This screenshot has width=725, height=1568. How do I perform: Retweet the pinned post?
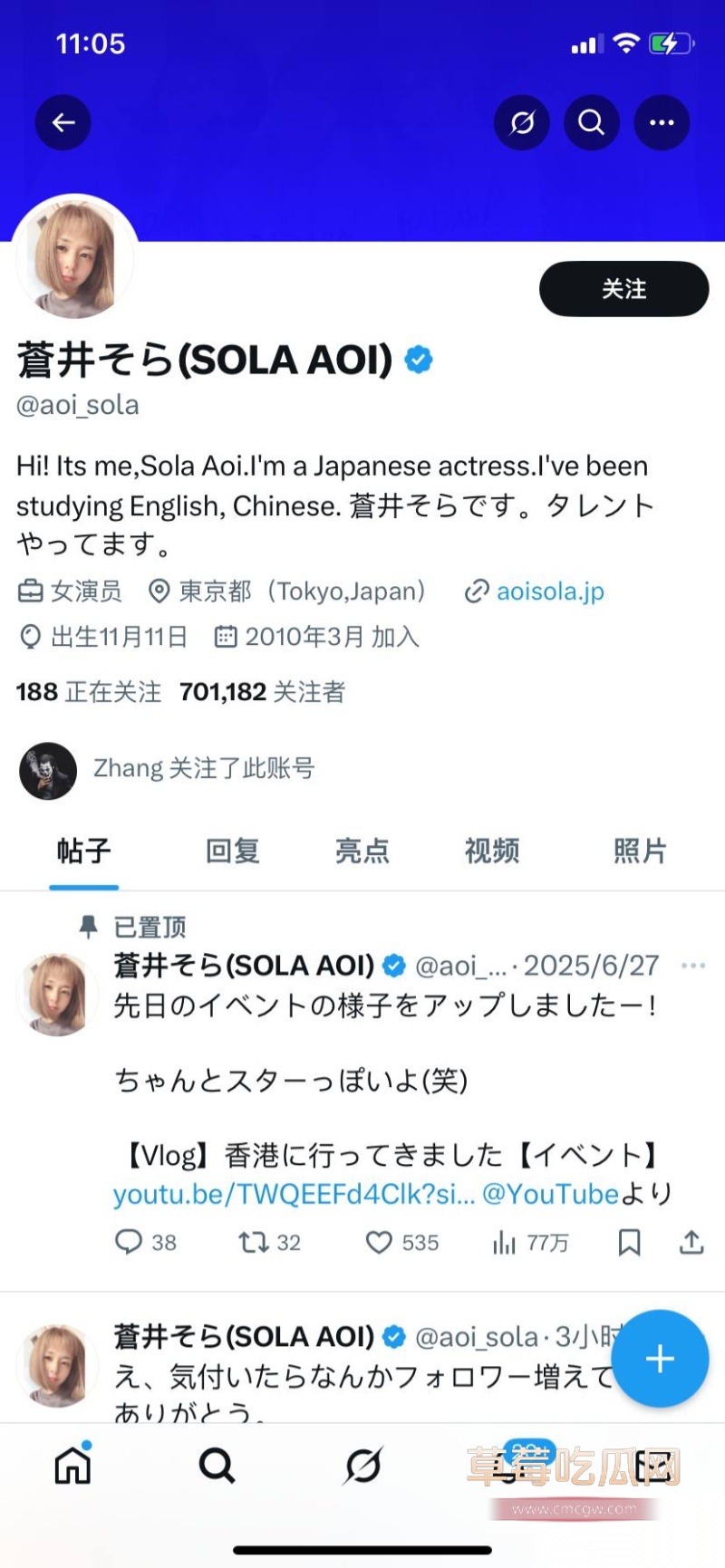coord(253,1242)
